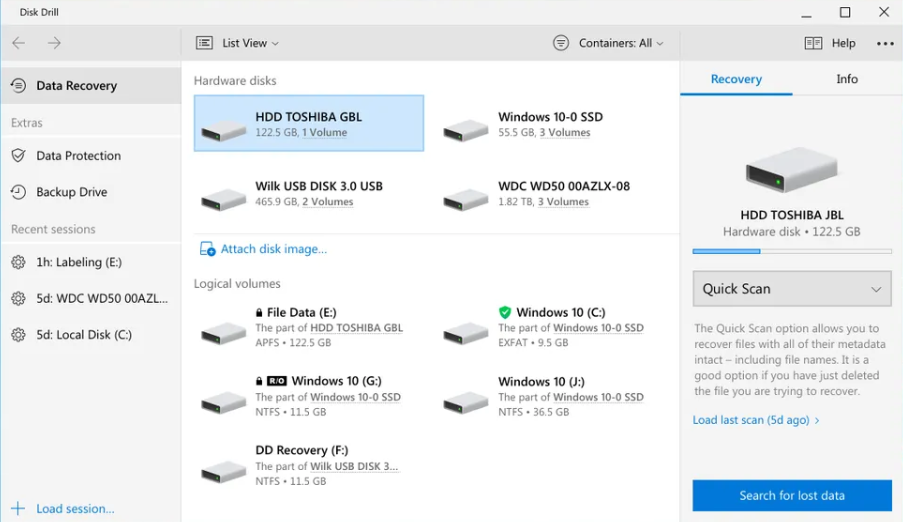This screenshot has height=522, width=903.
Task: Select the WDC WD50 00AZLX-08 disk
Action: tap(552, 193)
